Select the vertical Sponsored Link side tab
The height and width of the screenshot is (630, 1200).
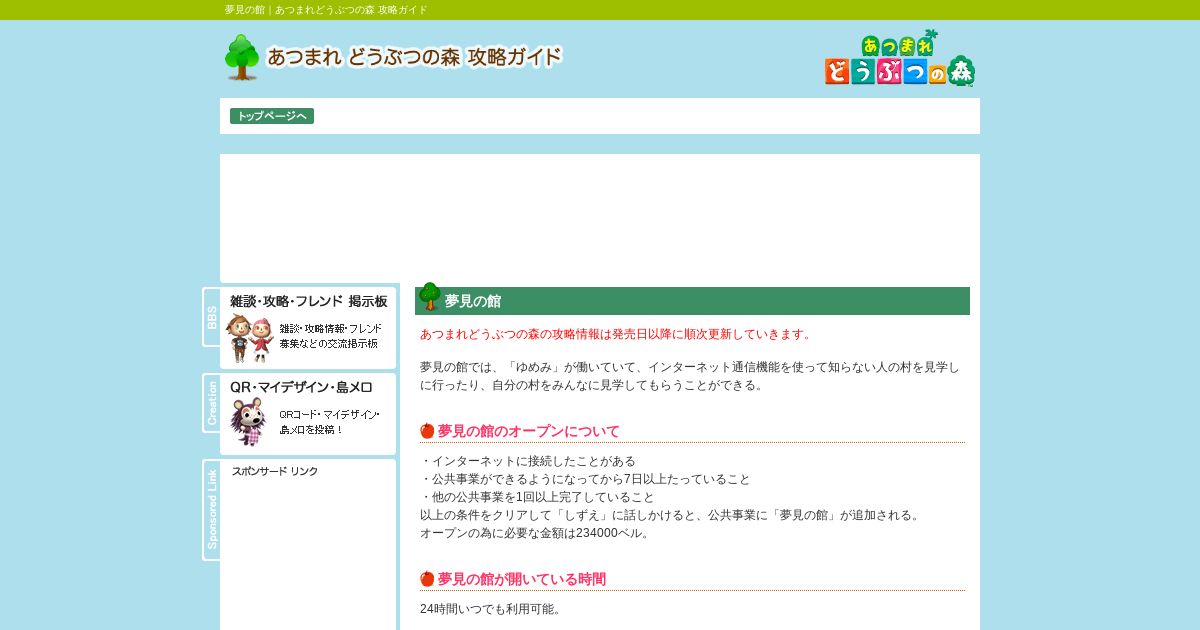212,510
